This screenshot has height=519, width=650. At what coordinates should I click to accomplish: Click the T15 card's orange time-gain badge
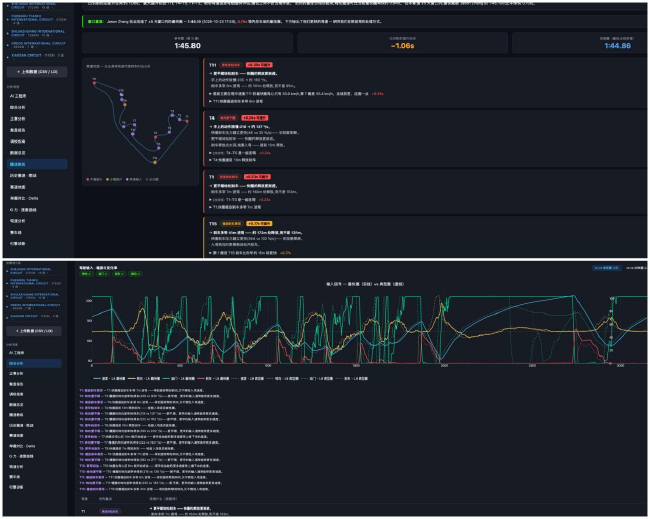pyautogui.click(x=259, y=224)
